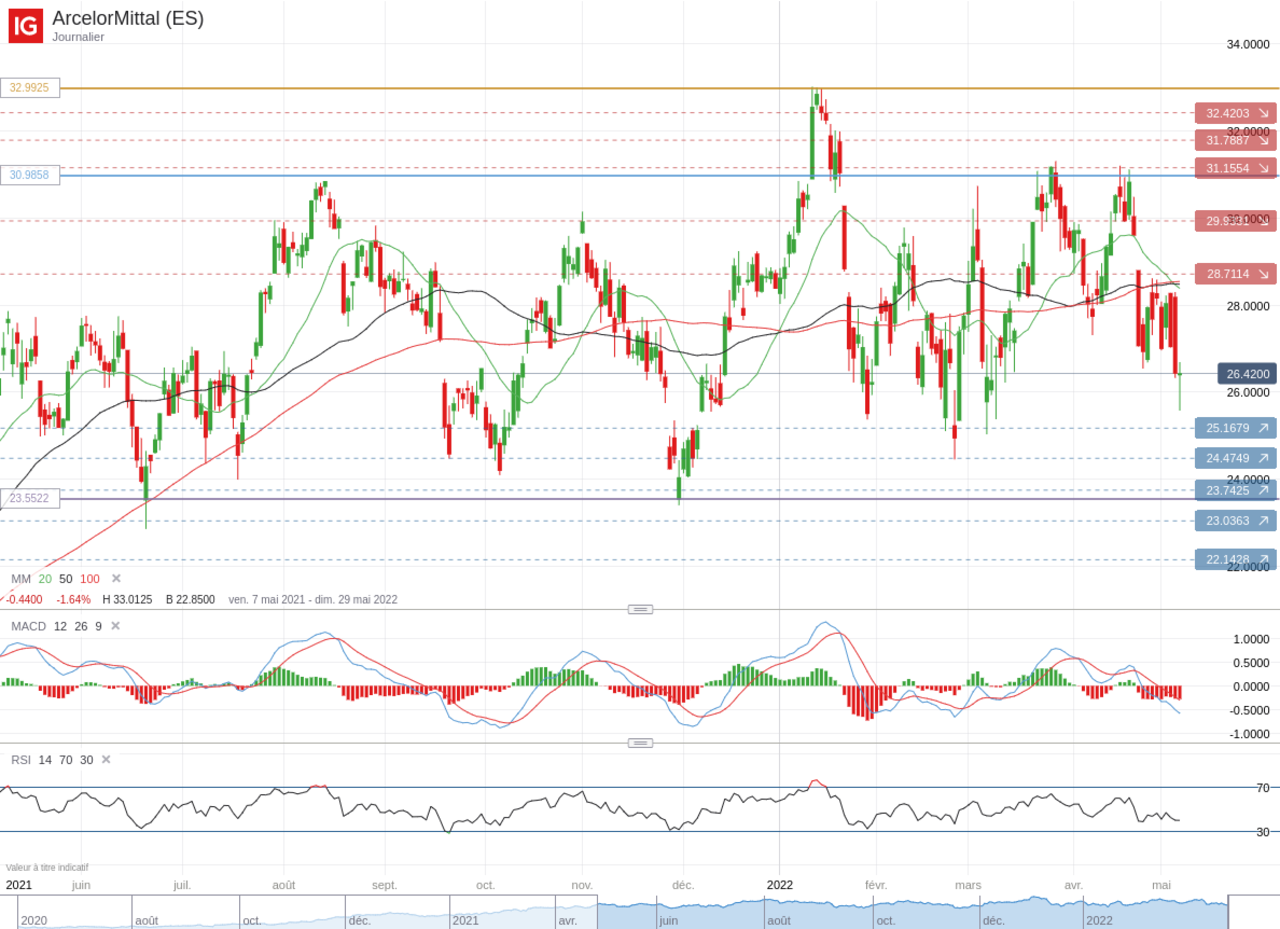The width and height of the screenshot is (1280, 929).
Task: Close the RSI indicator panel
Action: (x=106, y=759)
